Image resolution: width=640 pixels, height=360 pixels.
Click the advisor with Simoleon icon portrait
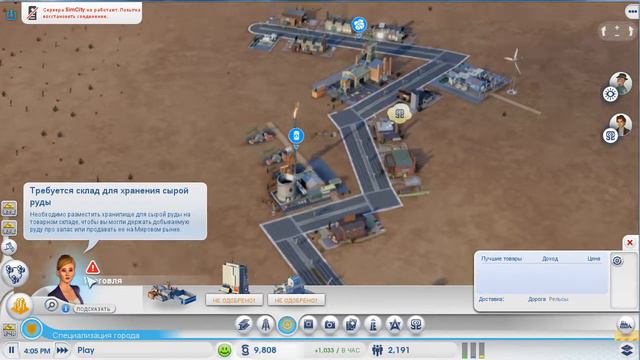pos(621,124)
